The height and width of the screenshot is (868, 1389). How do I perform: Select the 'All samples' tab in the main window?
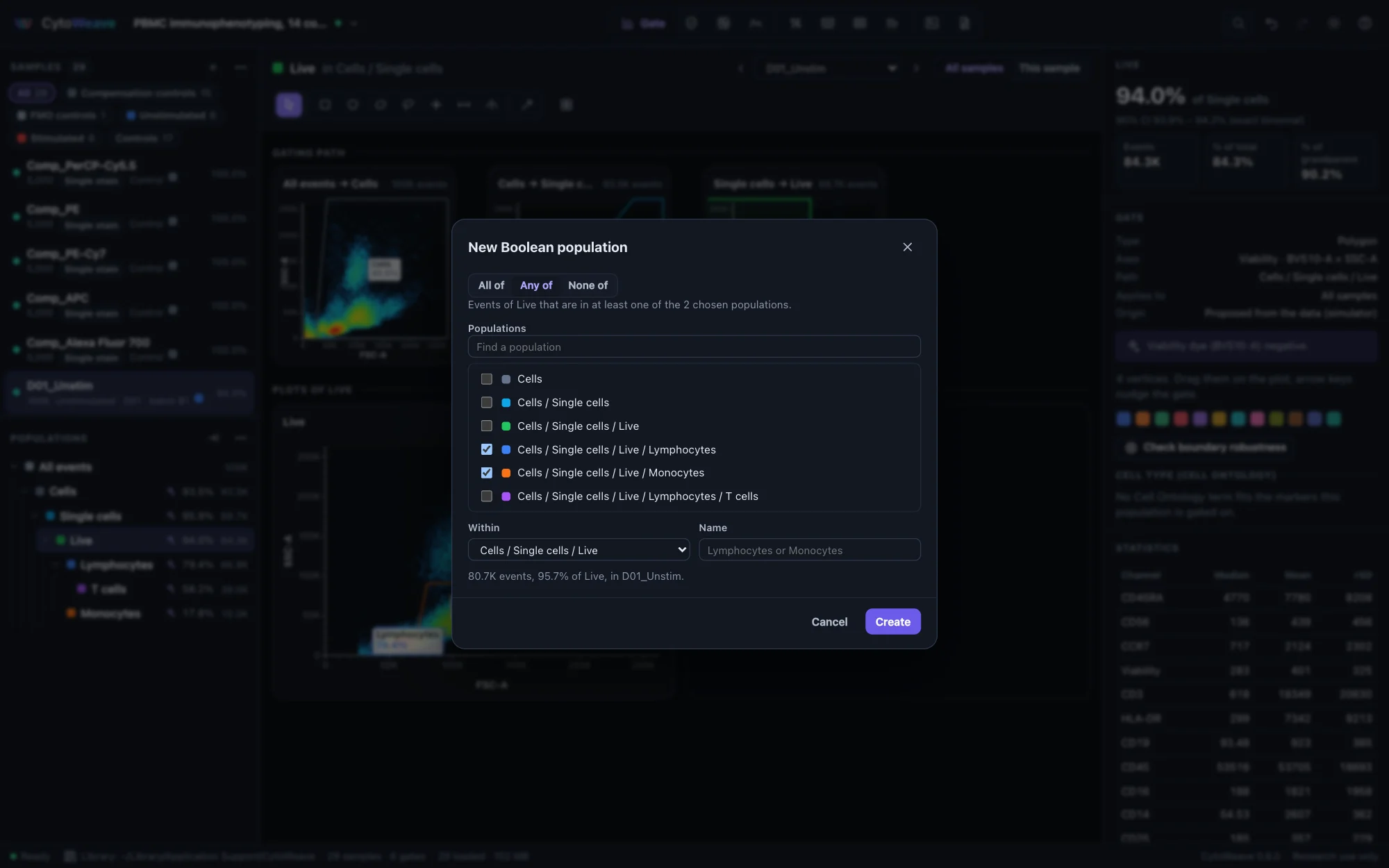click(x=974, y=68)
